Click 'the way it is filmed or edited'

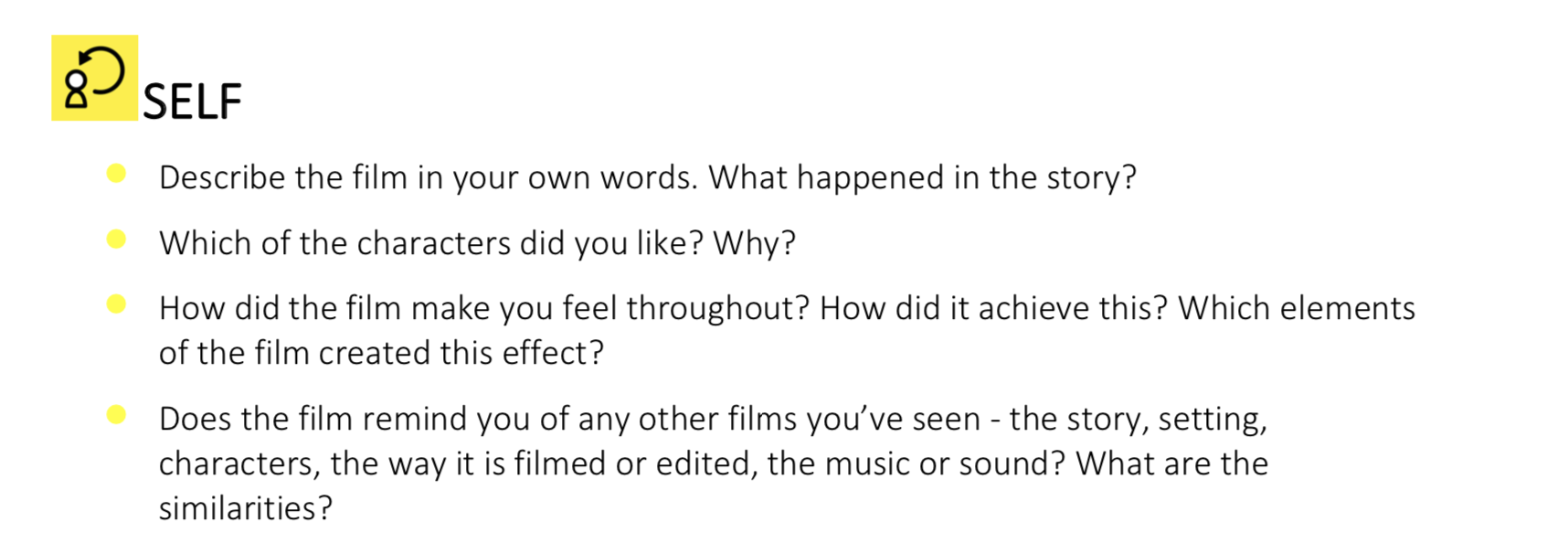(544, 463)
